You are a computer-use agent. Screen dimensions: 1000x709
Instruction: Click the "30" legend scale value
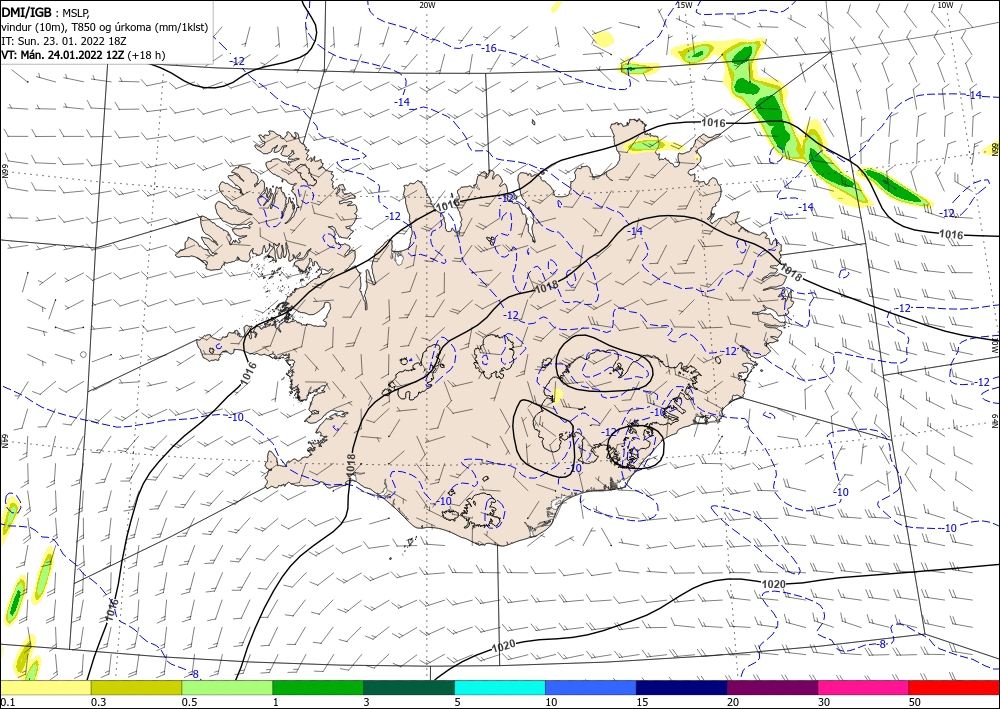(x=824, y=702)
